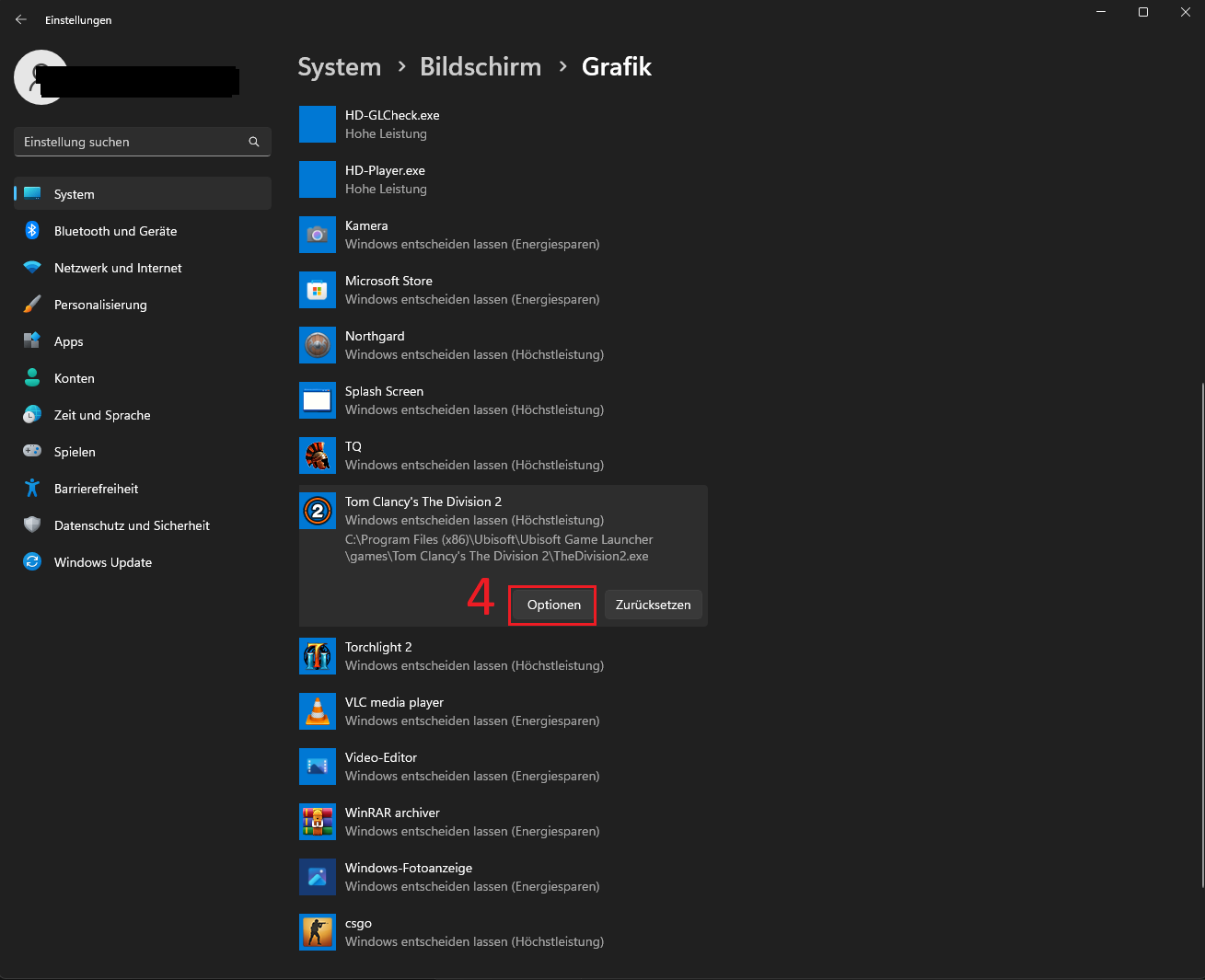Click the Video-Editor app icon
Viewport: 1205px width, 980px height.
(318, 767)
